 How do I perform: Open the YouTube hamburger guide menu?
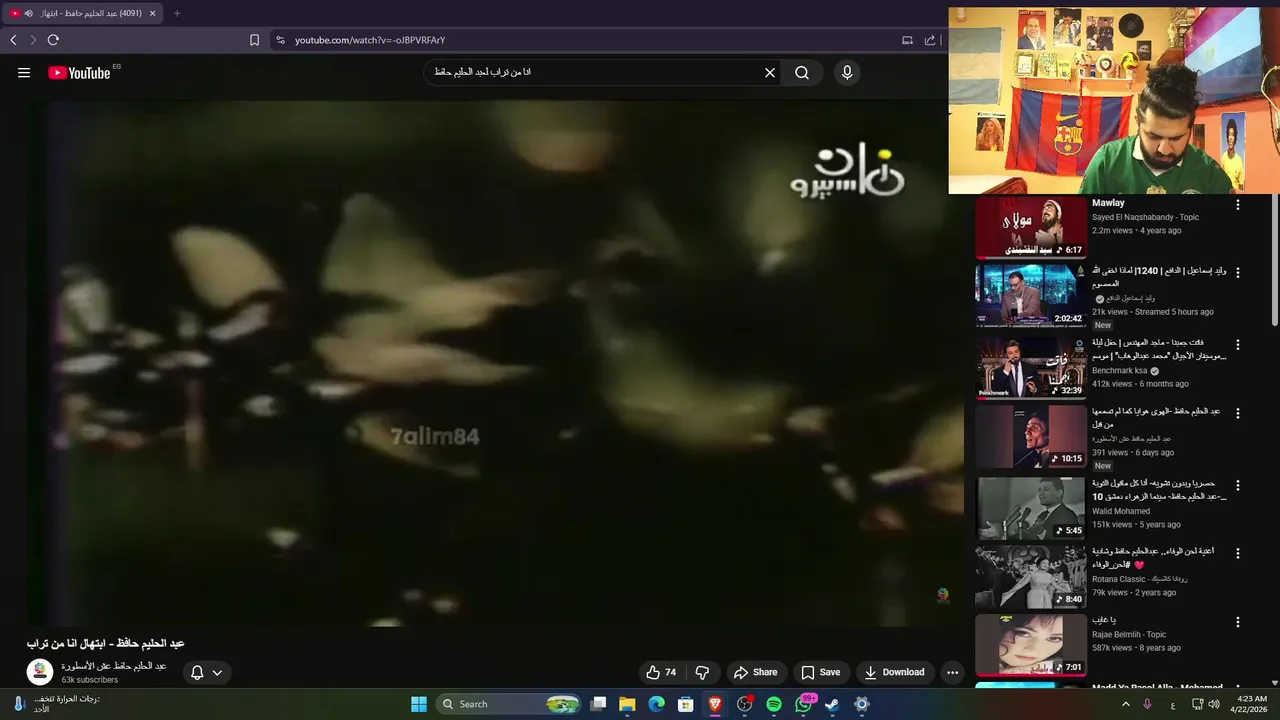pos(24,73)
